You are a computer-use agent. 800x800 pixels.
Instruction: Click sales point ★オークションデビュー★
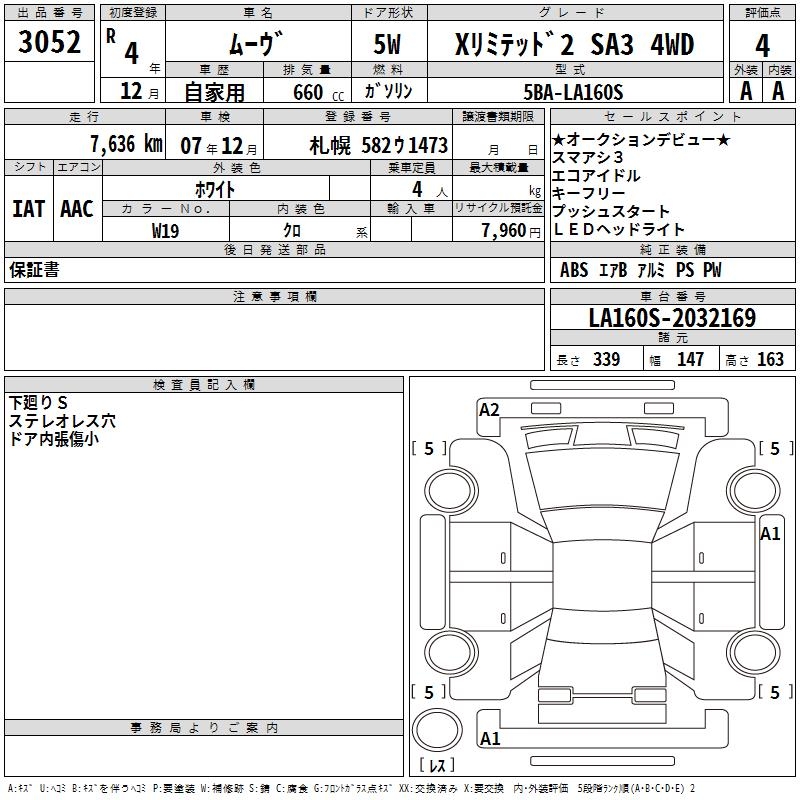(641, 140)
